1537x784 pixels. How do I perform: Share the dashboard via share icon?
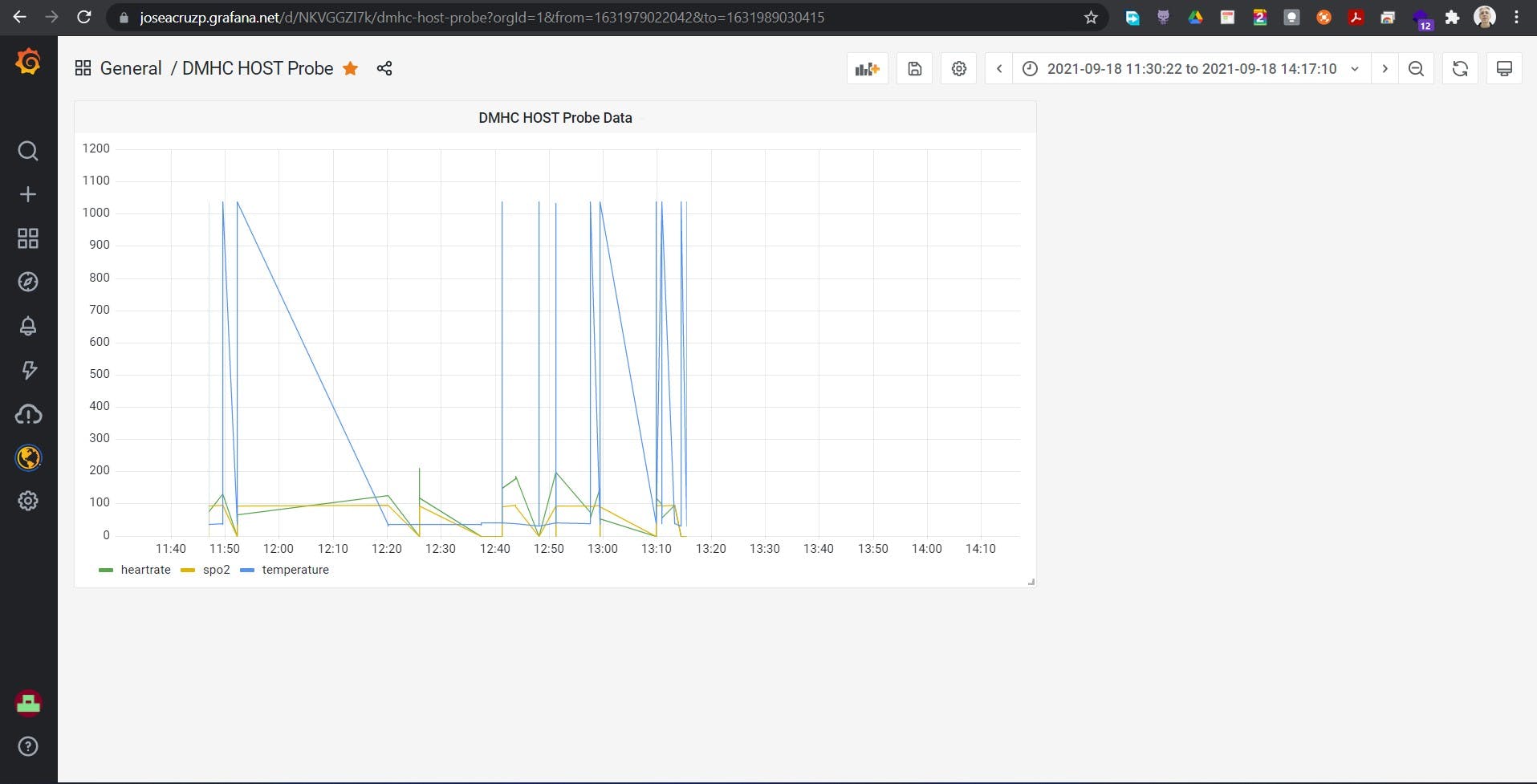click(x=384, y=68)
